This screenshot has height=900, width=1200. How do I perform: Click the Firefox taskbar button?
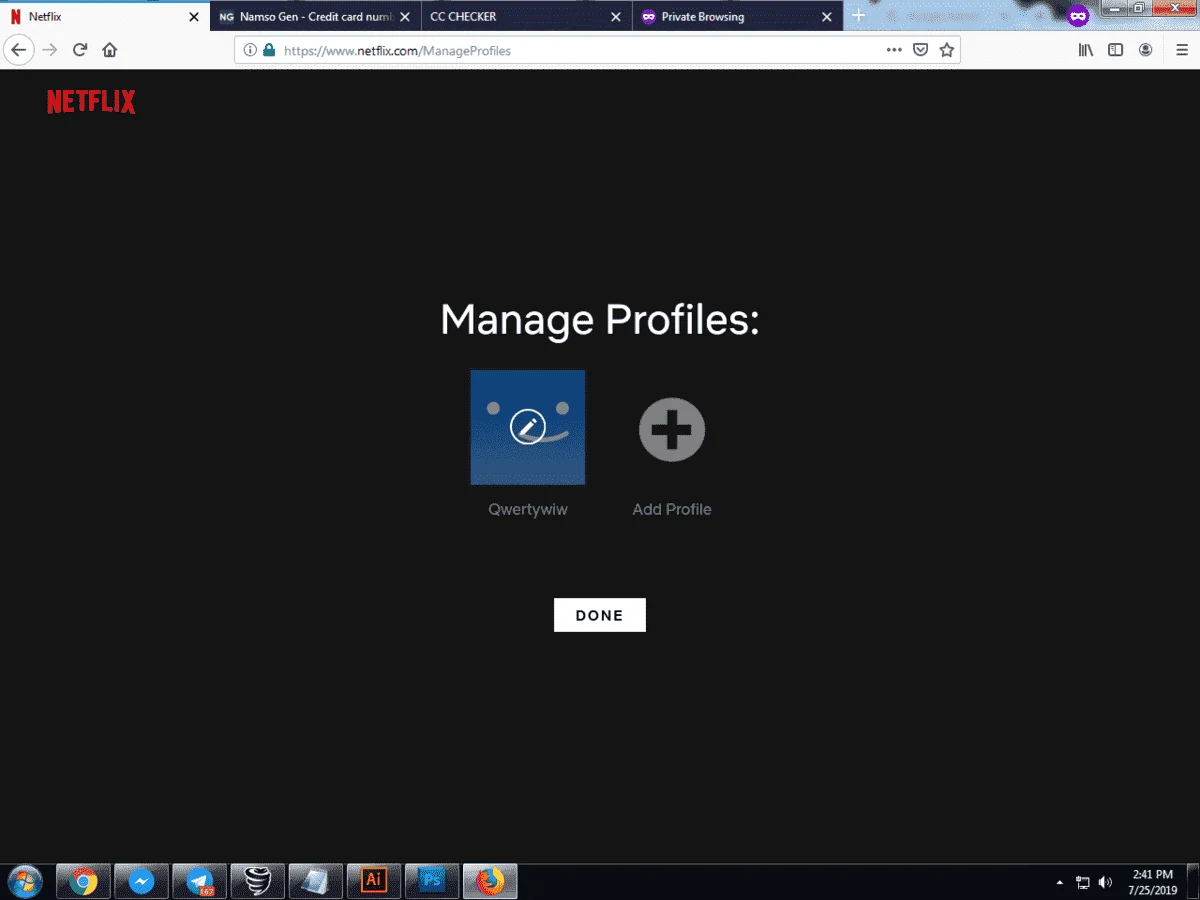489,882
